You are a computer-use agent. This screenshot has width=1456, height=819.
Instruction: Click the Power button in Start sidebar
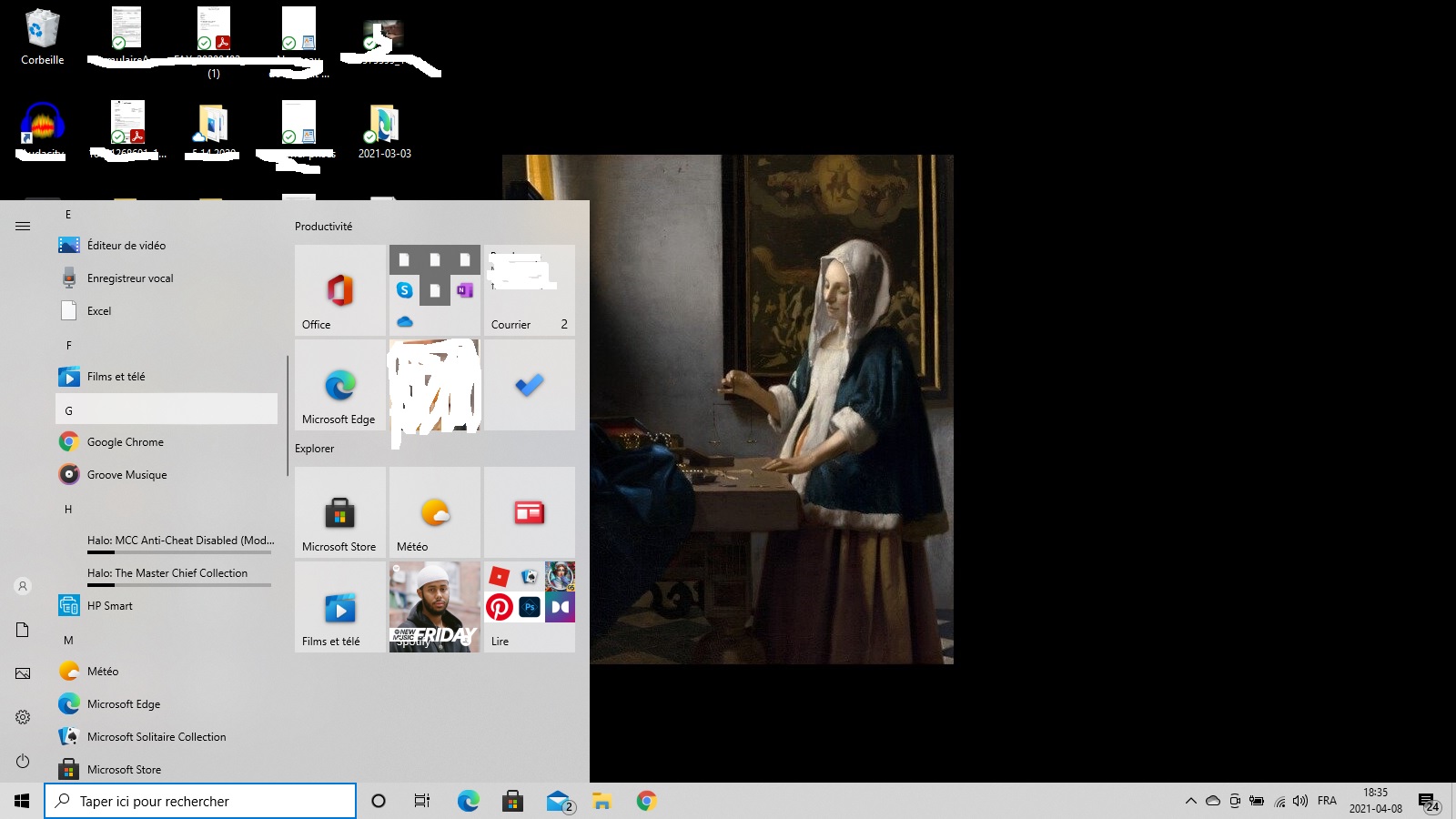23,761
